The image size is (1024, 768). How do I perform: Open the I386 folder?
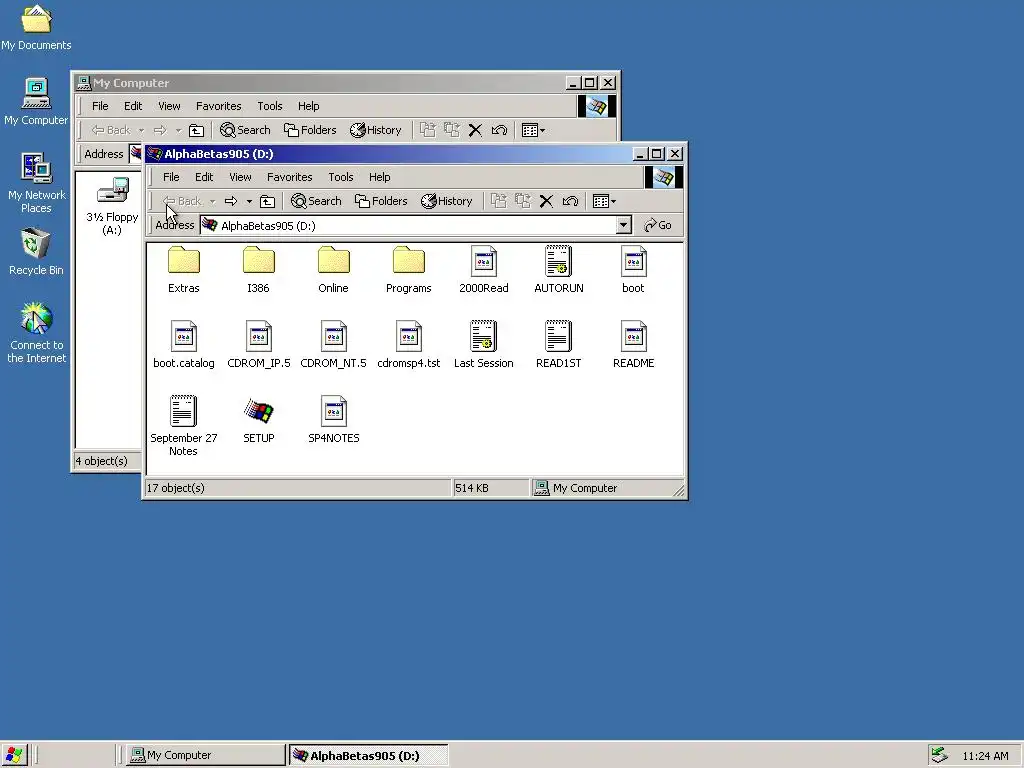pyautogui.click(x=259, y=270)
